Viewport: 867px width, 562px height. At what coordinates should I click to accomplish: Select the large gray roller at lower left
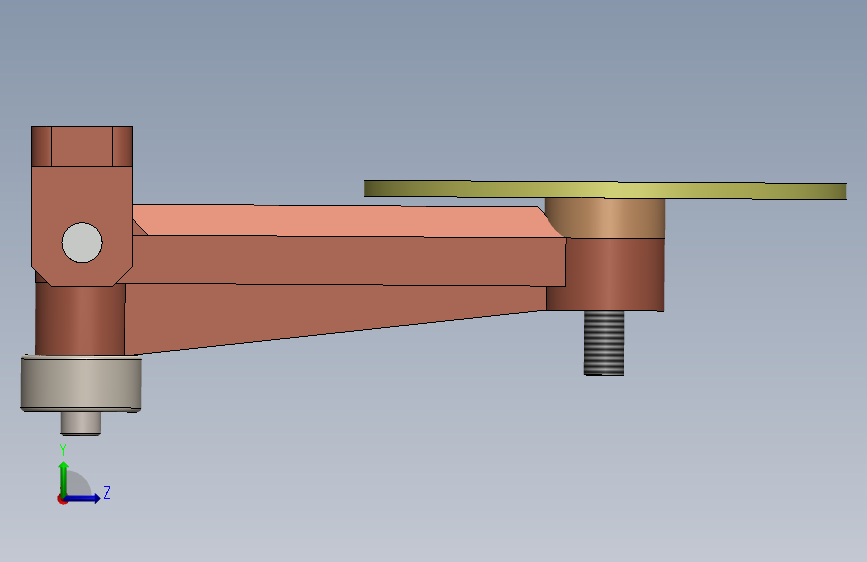tap(81, 384)
